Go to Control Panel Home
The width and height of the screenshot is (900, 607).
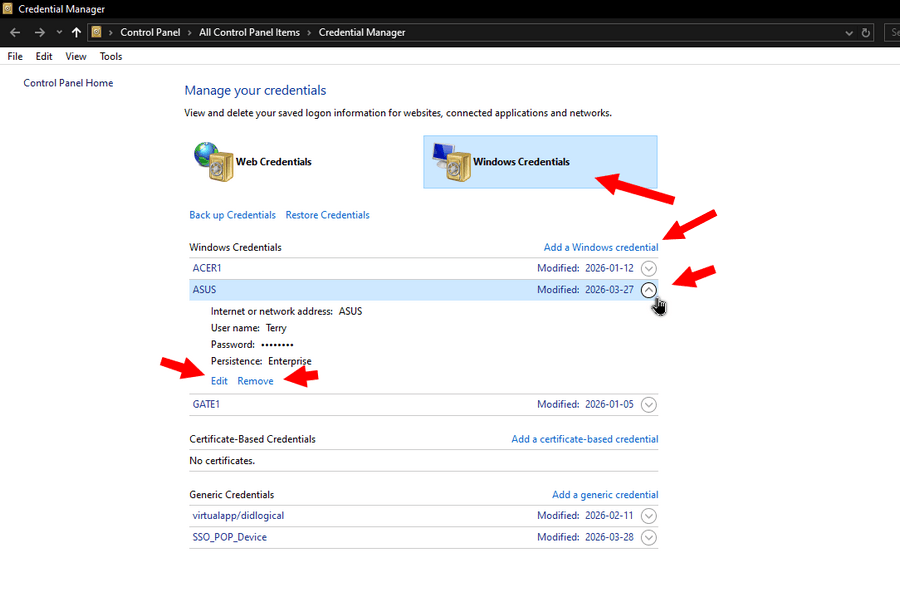(x=68, y=83)
